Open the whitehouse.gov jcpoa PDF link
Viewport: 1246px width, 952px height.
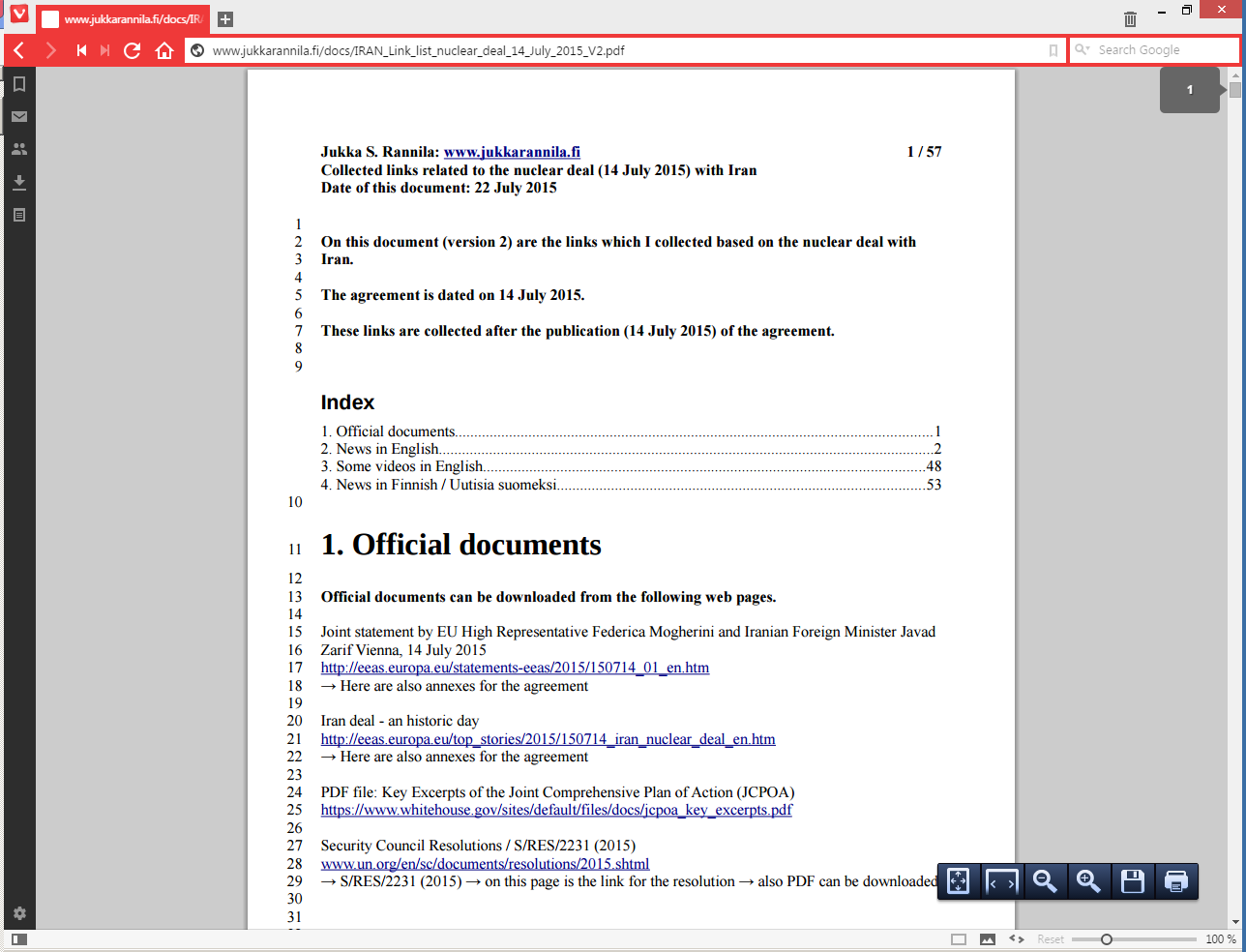556,810
